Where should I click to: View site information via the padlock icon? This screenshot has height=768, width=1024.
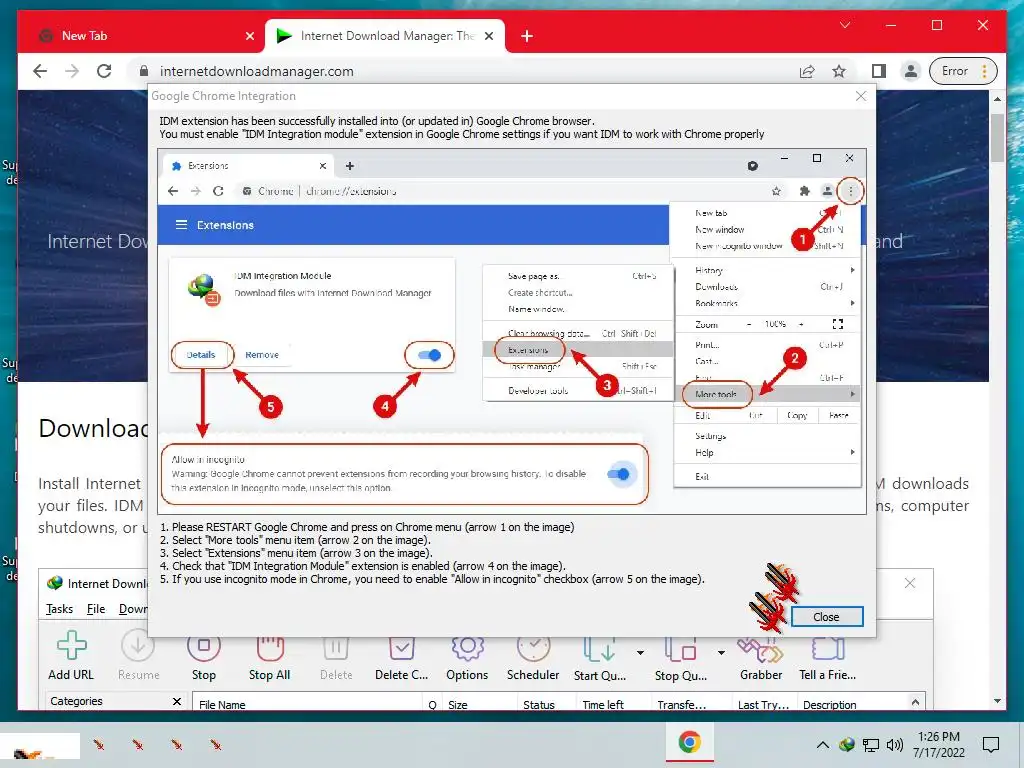(144, 71)
